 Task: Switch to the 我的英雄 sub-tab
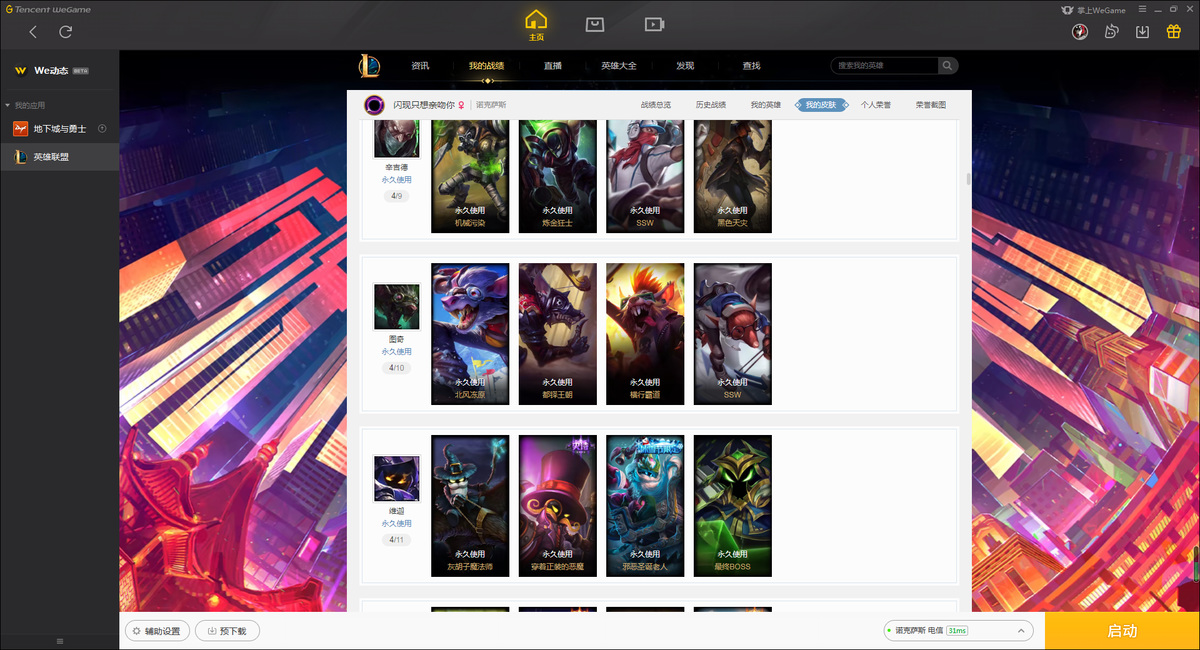[x=766, y=105]
